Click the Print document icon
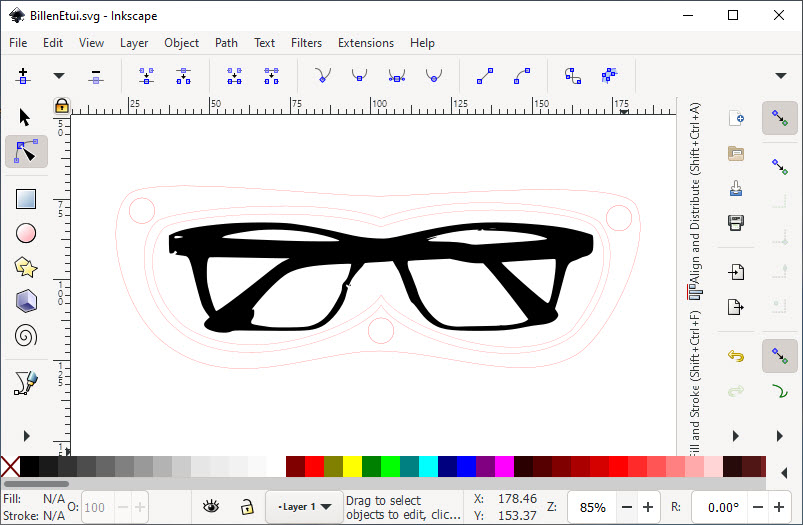803x525 pixels. 736,221
